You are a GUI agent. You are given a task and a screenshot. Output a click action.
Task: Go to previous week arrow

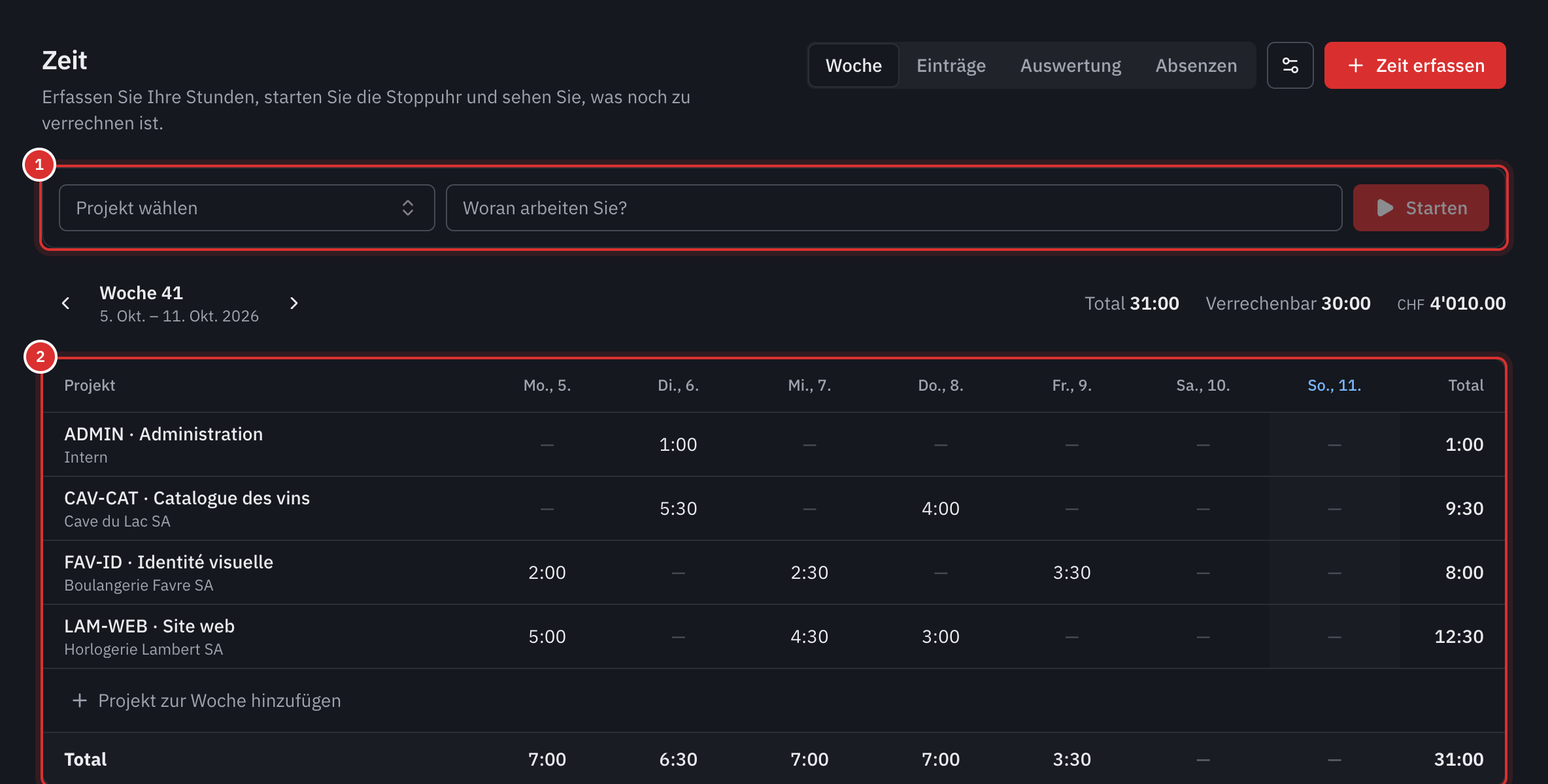(65, 303)
